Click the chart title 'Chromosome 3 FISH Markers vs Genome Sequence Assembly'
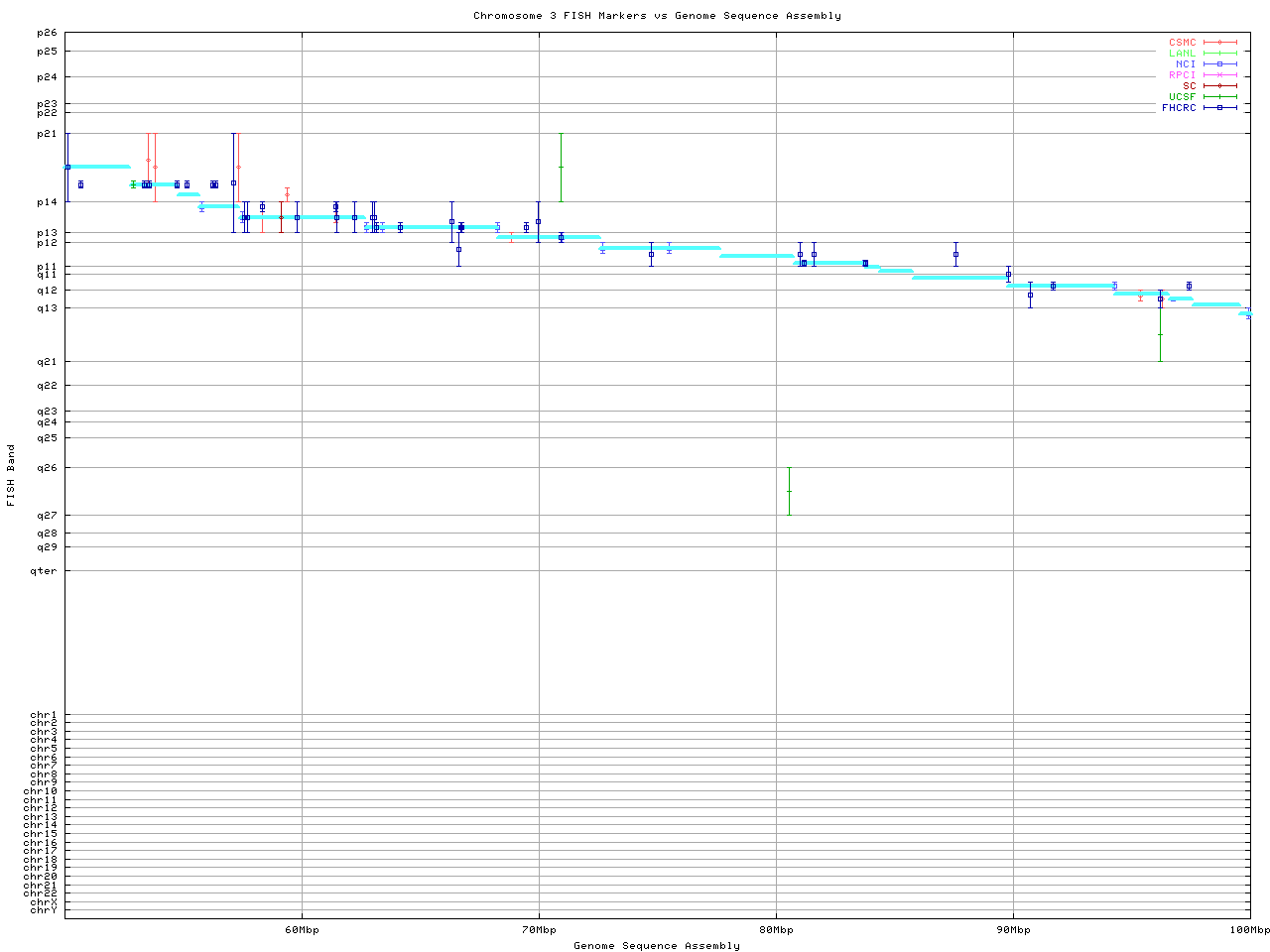The height and width of the screenshot is (952, 1270). (x=657, y=16)
